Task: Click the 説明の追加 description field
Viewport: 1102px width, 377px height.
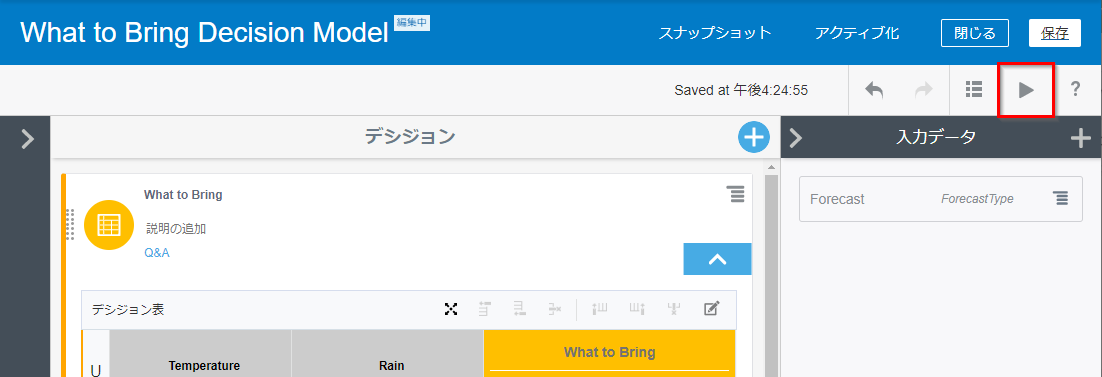Action: click(x=176, y=229)
